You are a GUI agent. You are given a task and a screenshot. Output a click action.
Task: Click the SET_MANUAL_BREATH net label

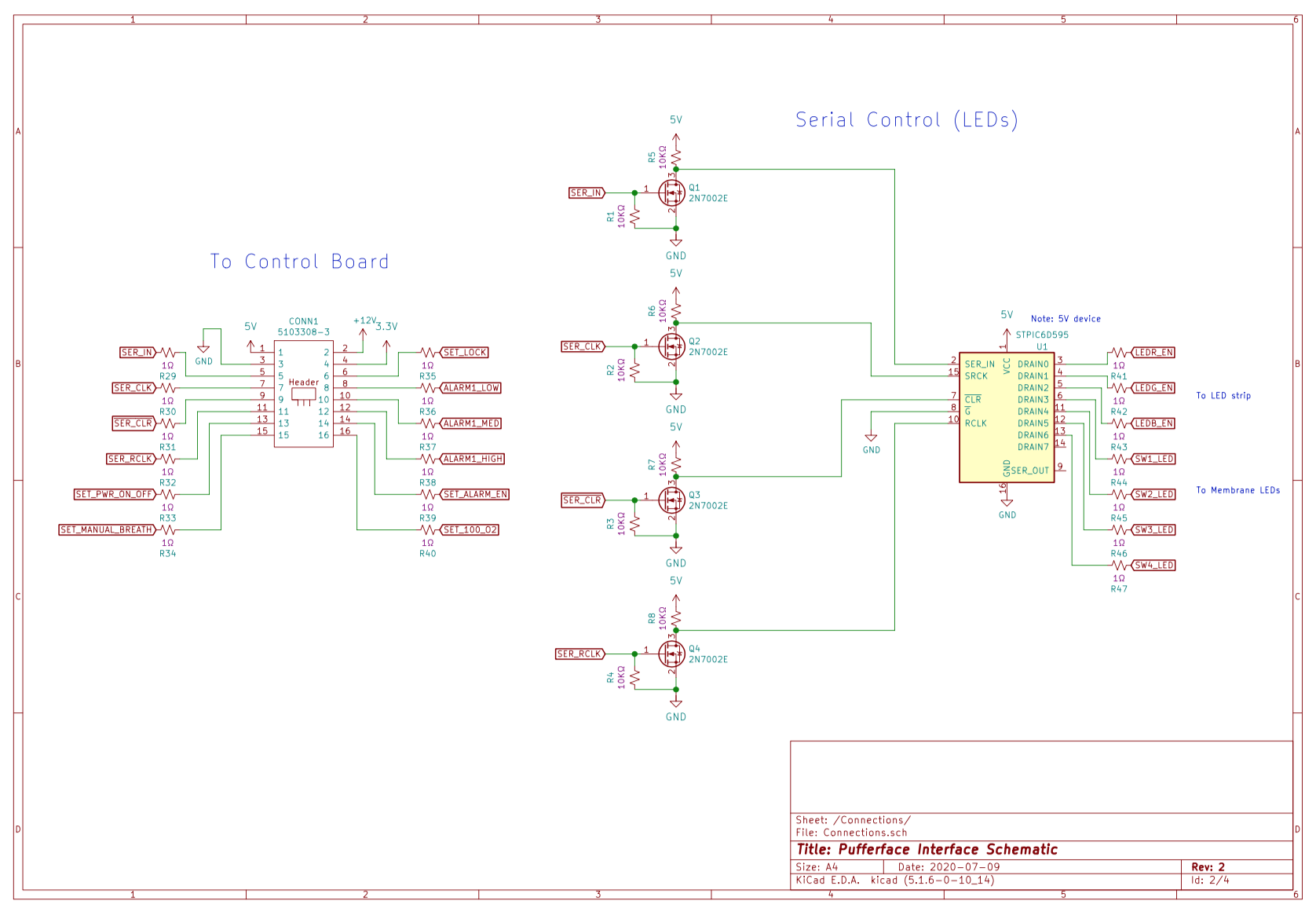coord(107,530)
